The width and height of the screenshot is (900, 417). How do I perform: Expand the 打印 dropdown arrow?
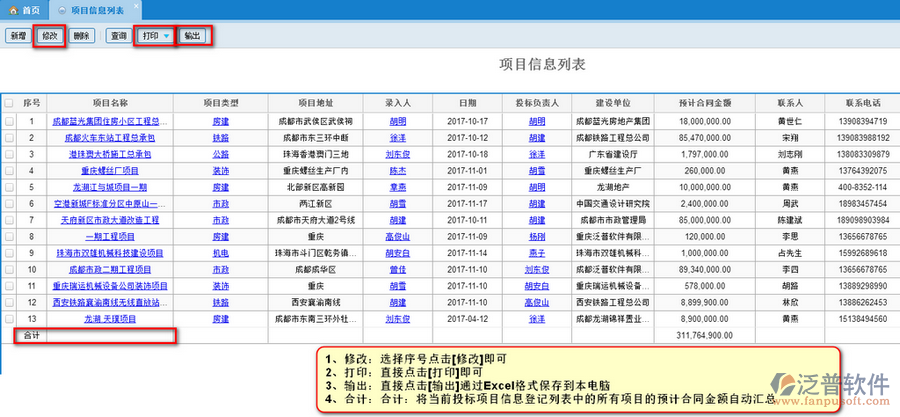tap(166, 36)
